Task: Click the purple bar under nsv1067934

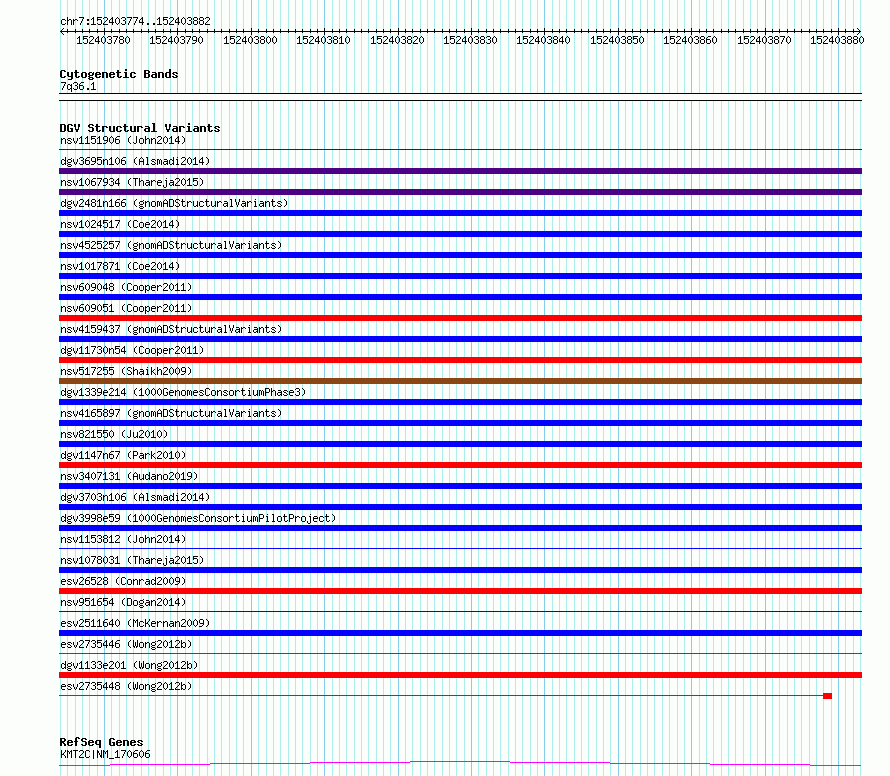Action: pyautogui.click(x=460, y=192)
